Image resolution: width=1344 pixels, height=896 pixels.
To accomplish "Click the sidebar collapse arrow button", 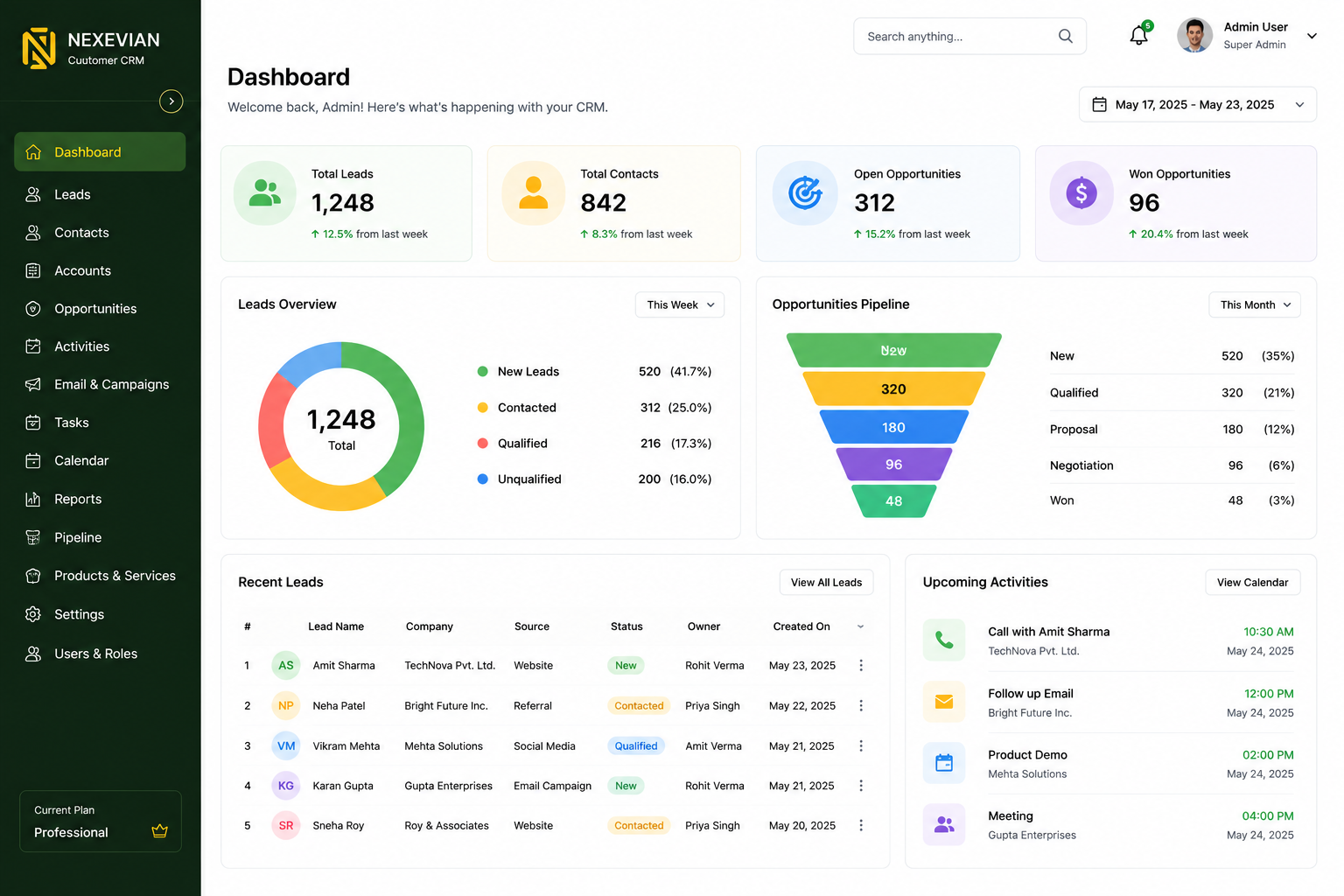I will pos(171,101).
